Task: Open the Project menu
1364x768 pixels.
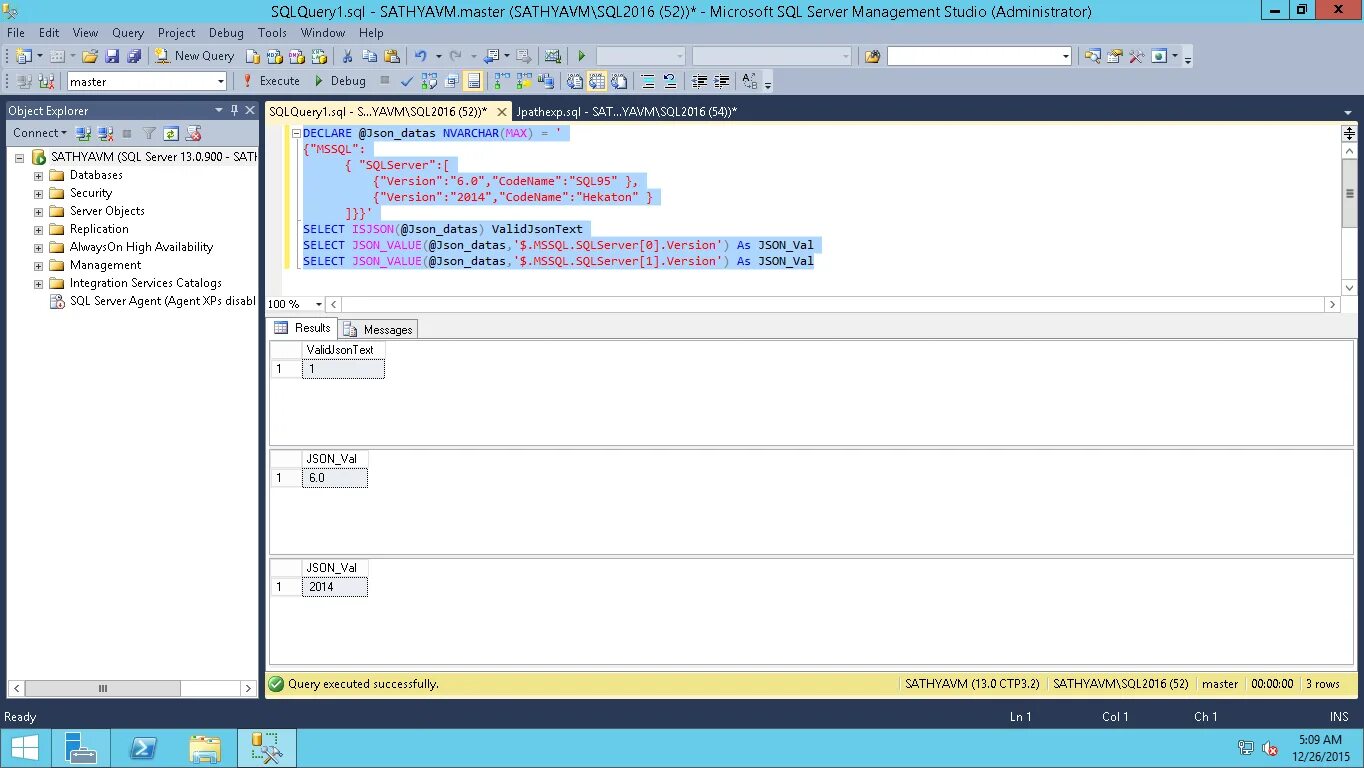Action: 176,32
